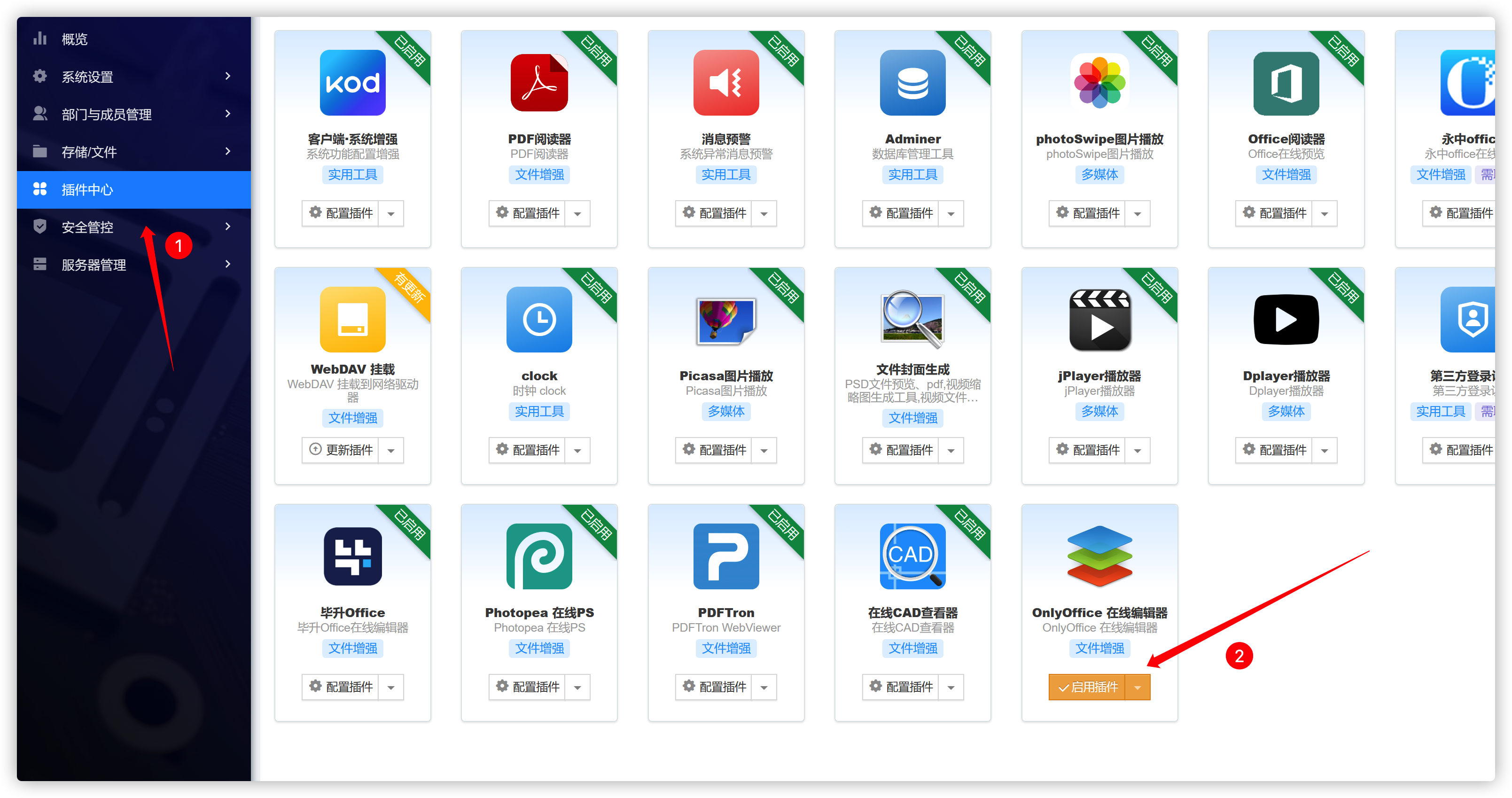Click the Photopea spiral icon
1512x798 pixels.
(539, 556)
